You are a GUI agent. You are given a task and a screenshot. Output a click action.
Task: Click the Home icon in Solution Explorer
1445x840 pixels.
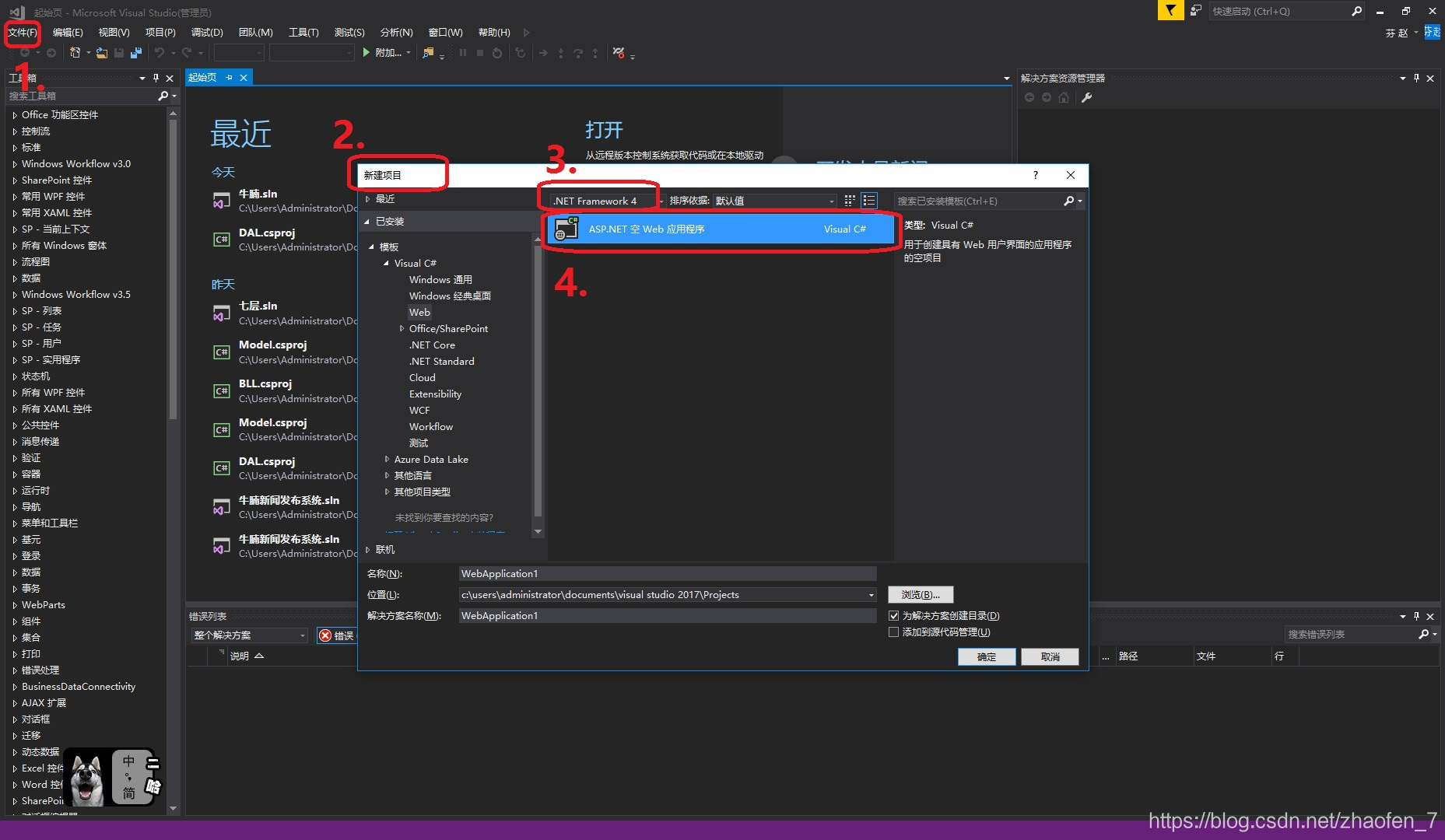tap(1064, 97)
